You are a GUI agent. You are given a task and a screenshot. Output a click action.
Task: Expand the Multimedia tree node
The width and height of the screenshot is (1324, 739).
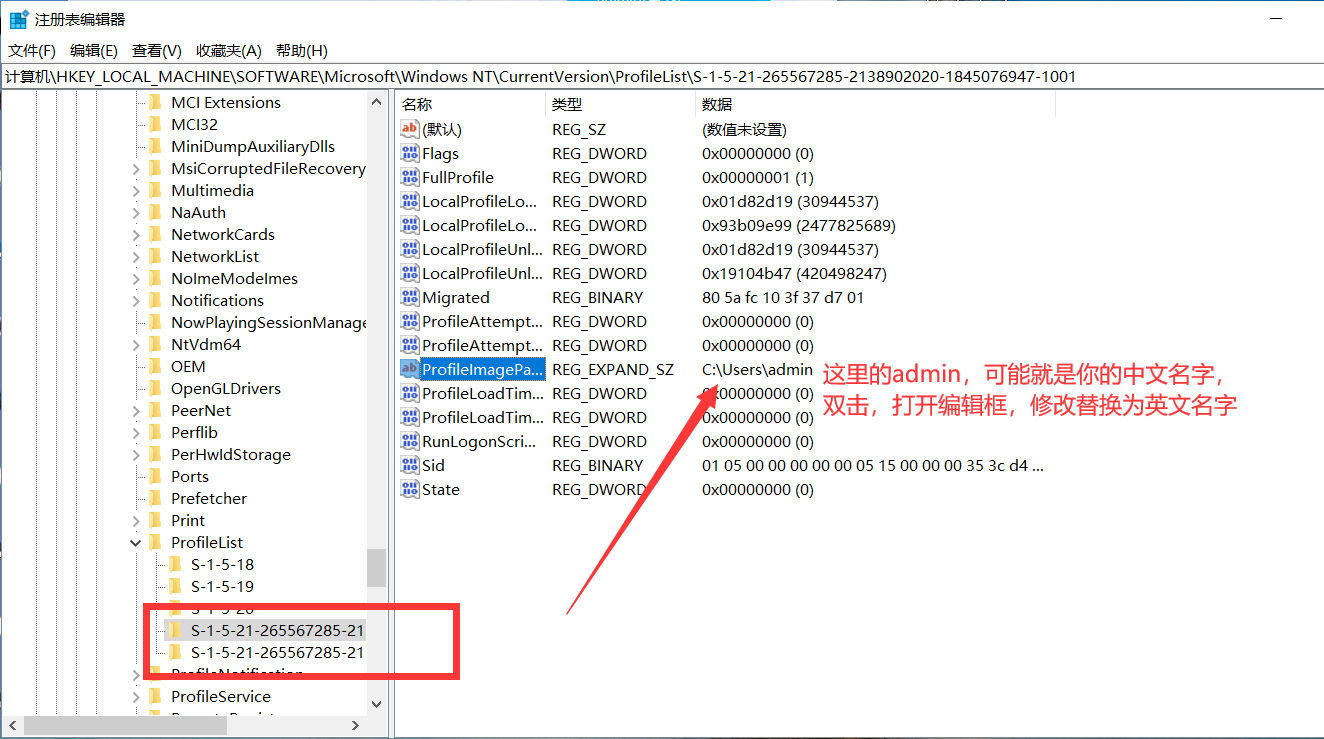(x=136, y=190)
